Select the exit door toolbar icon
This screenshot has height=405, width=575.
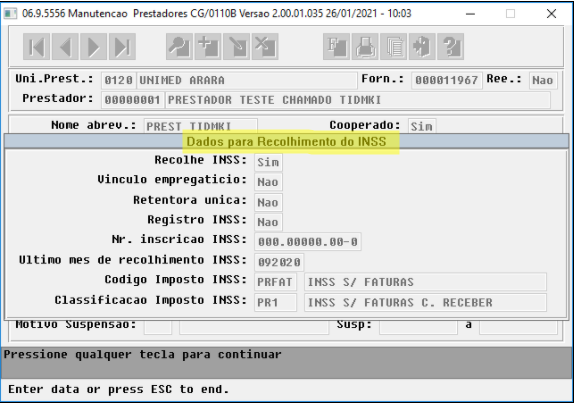422,47
